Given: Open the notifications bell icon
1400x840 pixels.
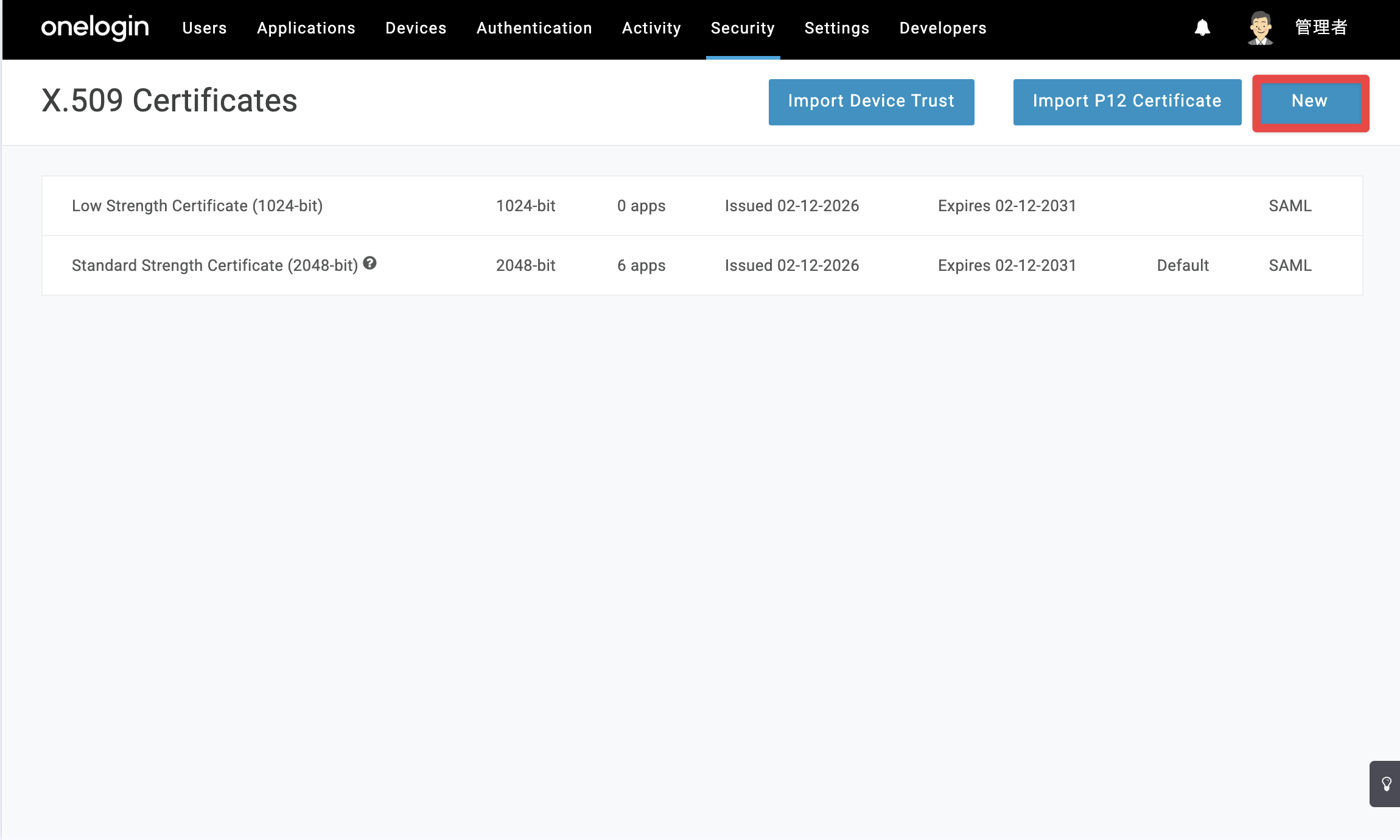Looking at the screenshot, I should [1202, 28].
